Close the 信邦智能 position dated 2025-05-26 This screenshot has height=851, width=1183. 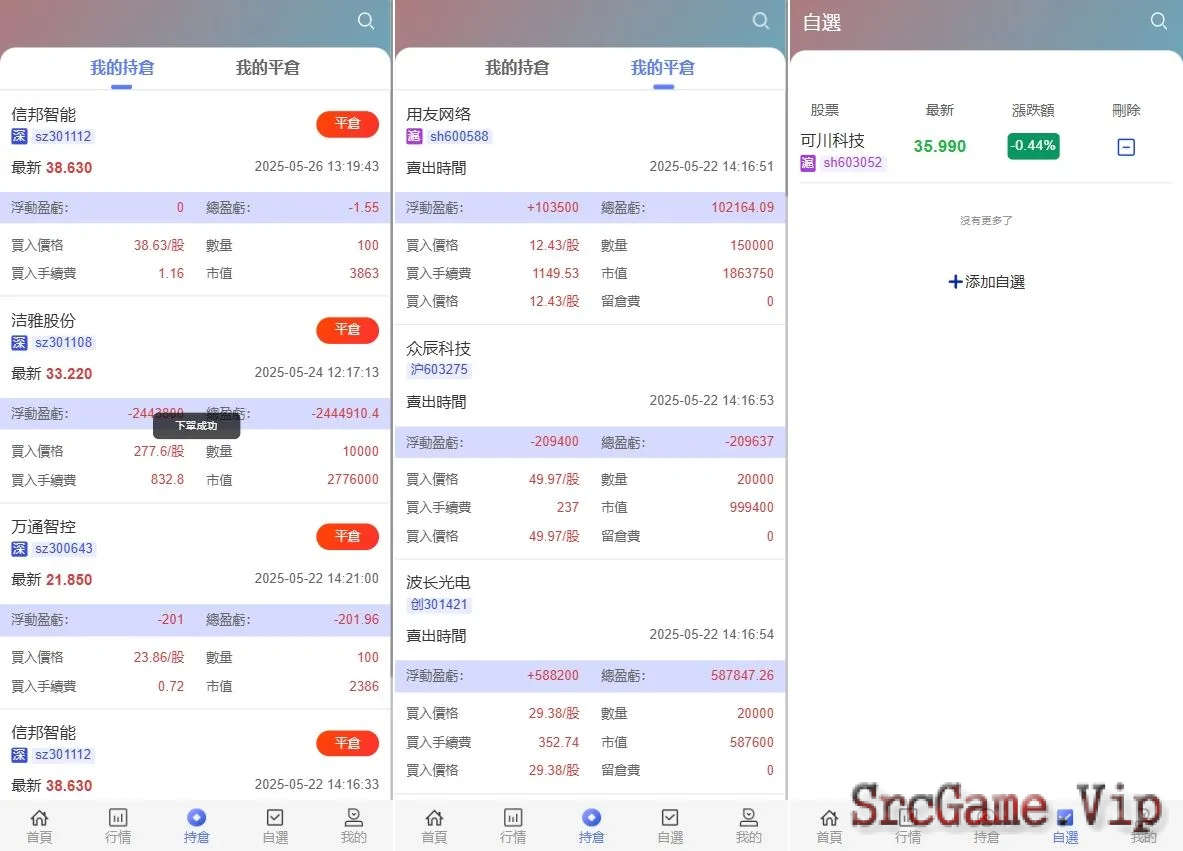(x=347, y=124)
